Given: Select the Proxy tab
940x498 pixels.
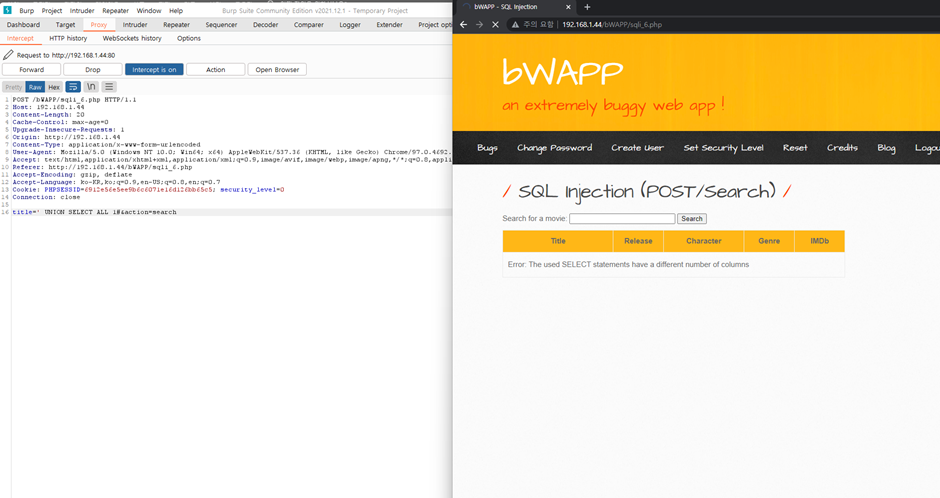Looking at the screenshot, I should pyautogui.click(x=99, y=25).
